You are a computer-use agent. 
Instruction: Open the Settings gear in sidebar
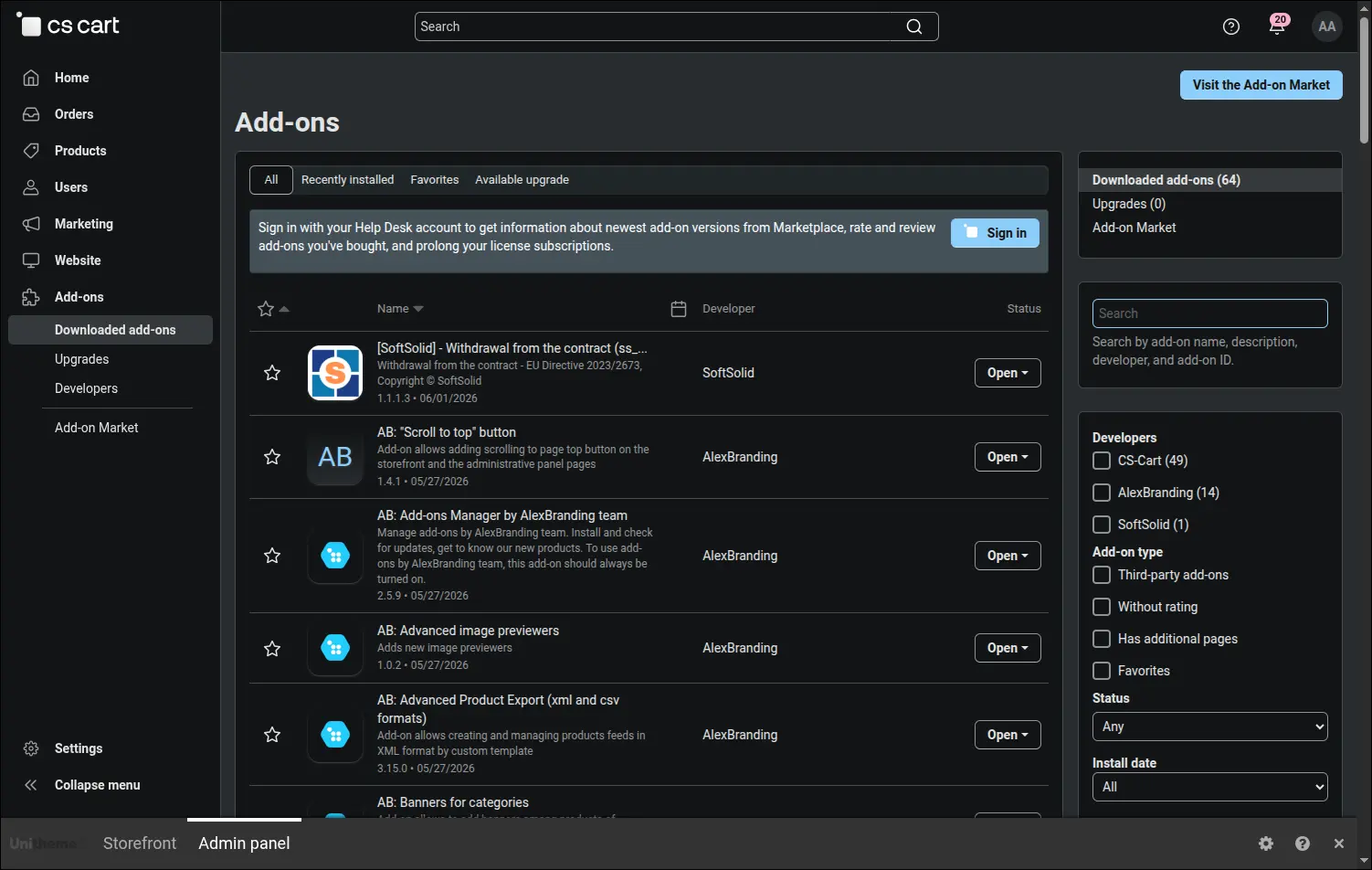[31, 748]
